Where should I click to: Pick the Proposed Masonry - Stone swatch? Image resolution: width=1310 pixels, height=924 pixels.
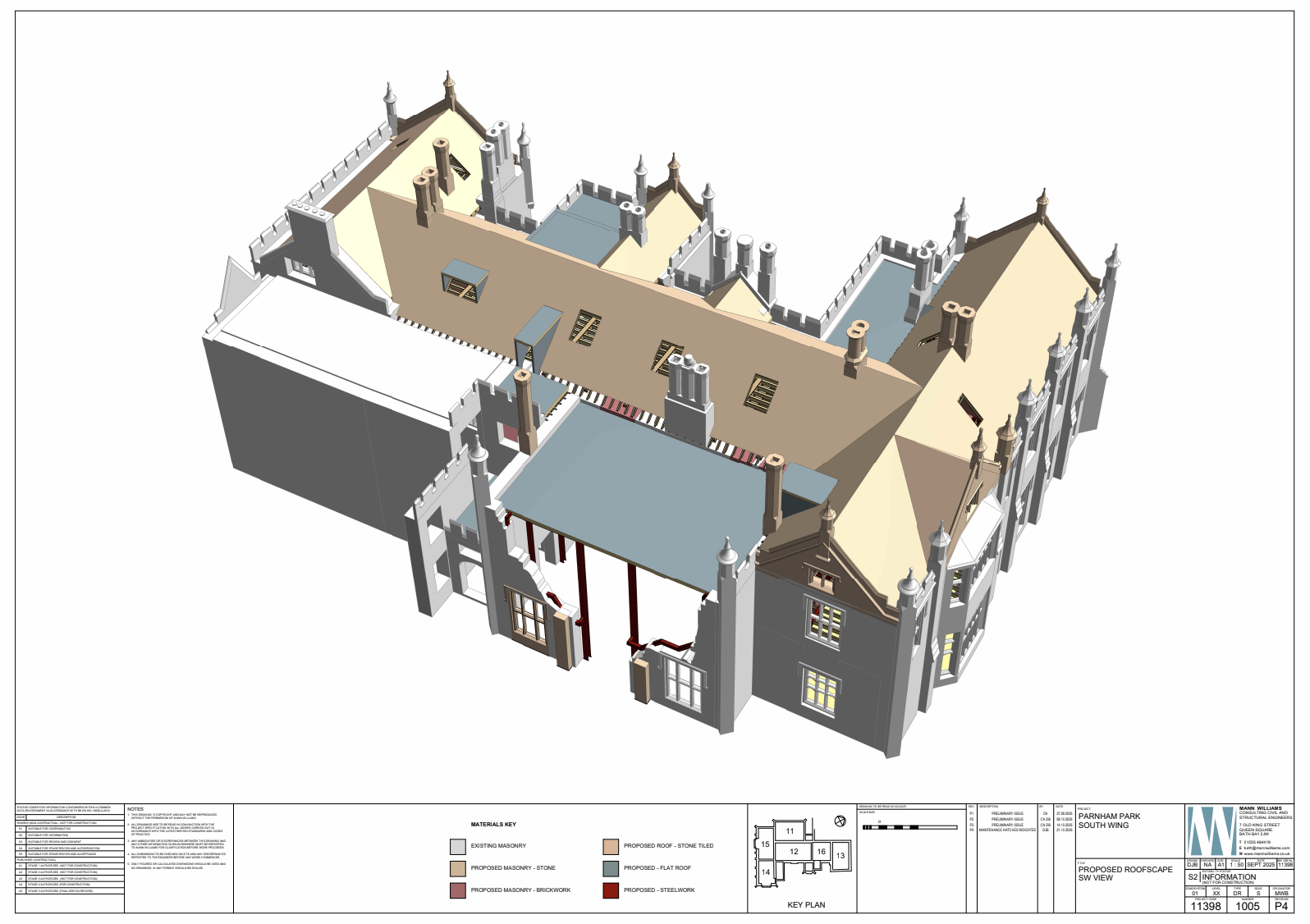pos(457,868)
